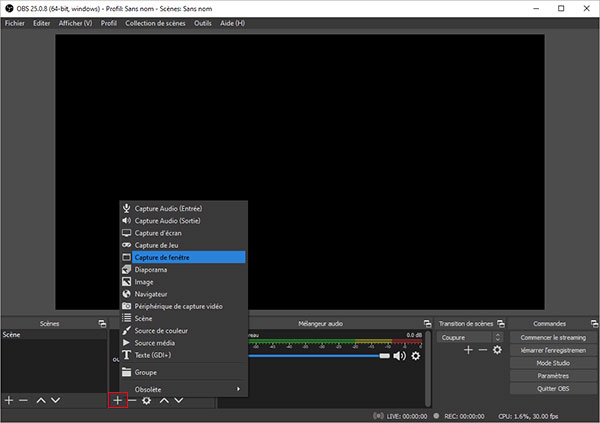
Task: Open the Fichier menu
Action: (14, 23)
